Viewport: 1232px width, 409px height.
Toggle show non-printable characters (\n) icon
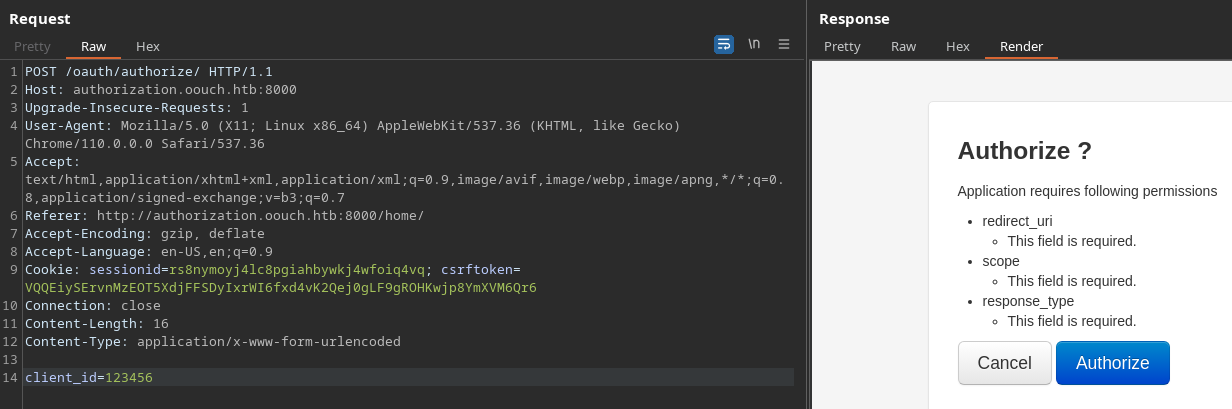click(754, 44)
